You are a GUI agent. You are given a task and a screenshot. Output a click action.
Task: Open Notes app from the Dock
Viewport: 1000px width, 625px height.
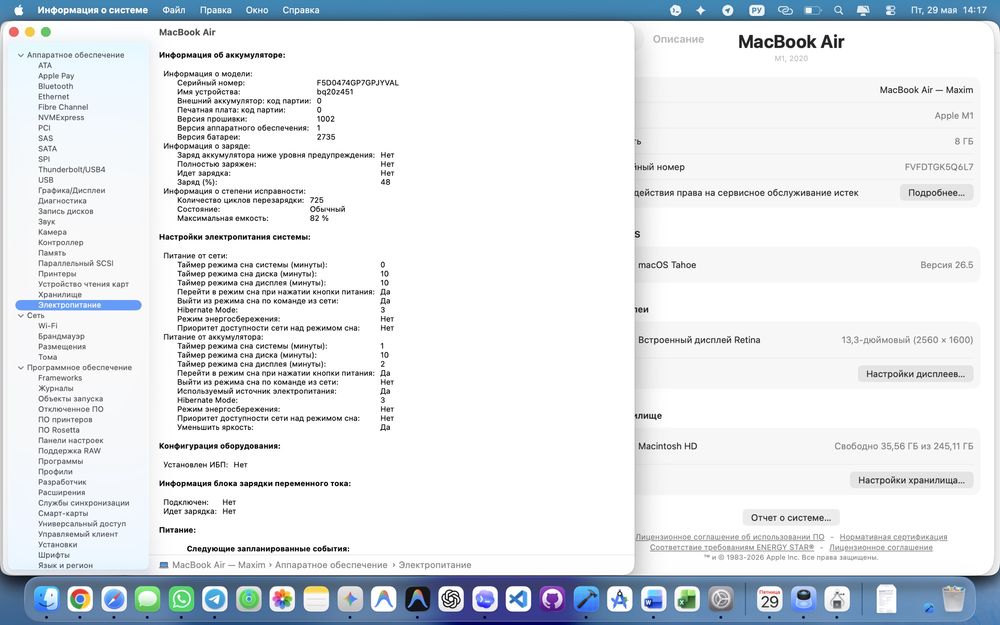click(x=316, y=599)
